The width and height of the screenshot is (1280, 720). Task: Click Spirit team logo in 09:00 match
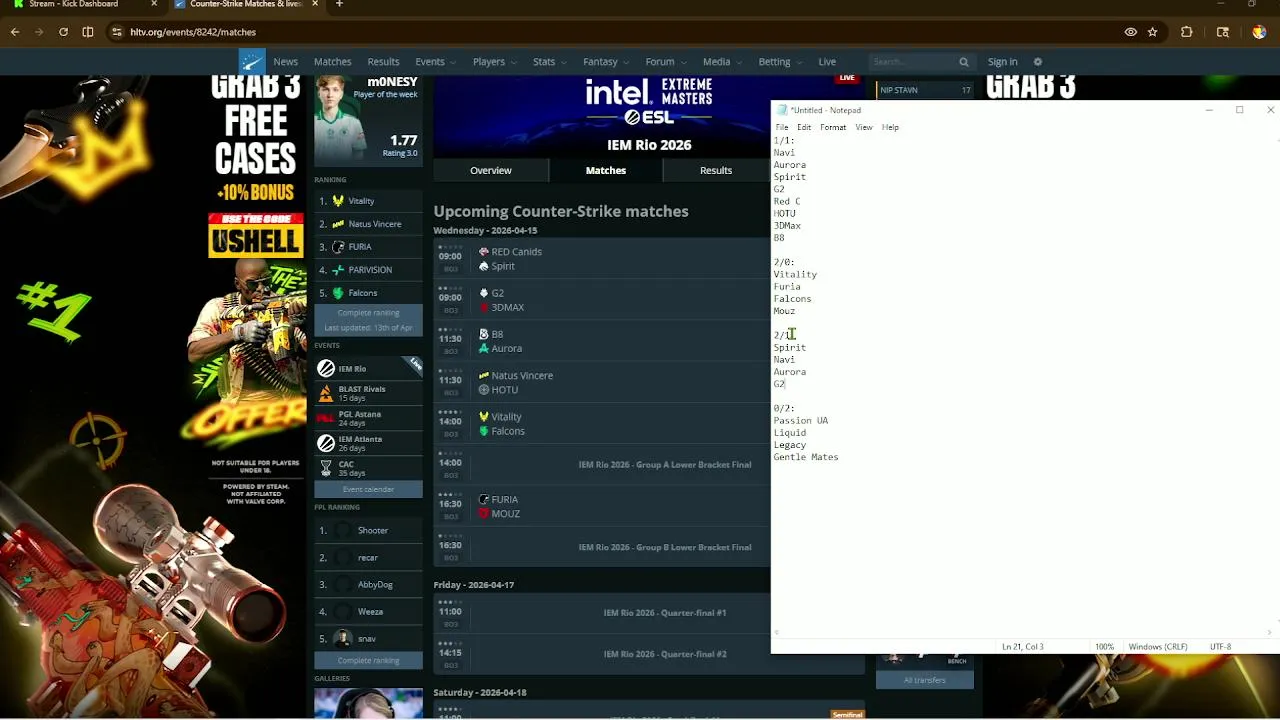point(484,266)
